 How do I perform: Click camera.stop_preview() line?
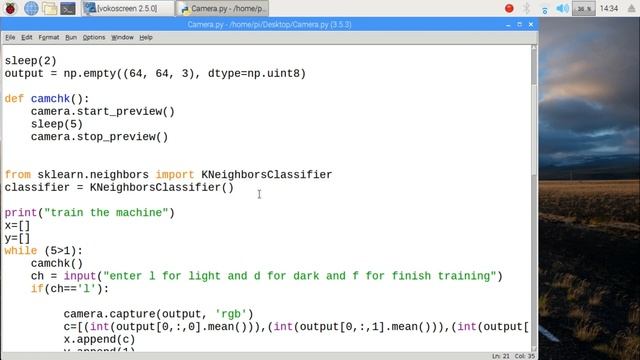(99, 137)
